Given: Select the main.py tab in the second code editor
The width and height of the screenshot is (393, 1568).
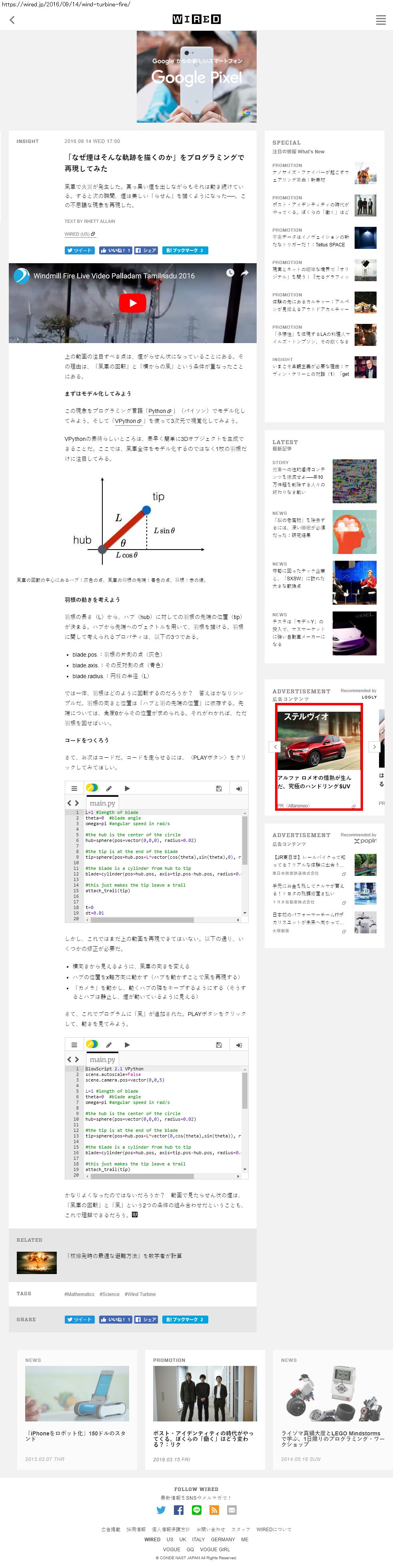Looking at the screenshot, I should click(102, 1059).
